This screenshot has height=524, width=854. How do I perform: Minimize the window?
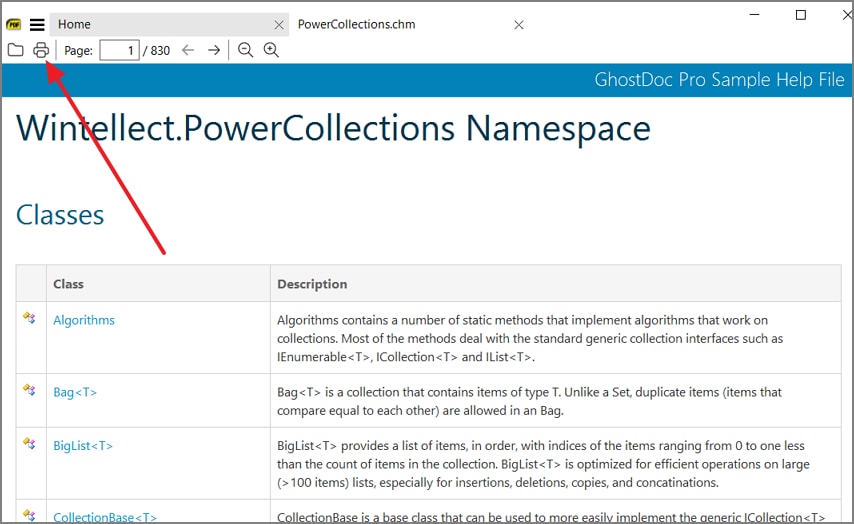(754, 15)
